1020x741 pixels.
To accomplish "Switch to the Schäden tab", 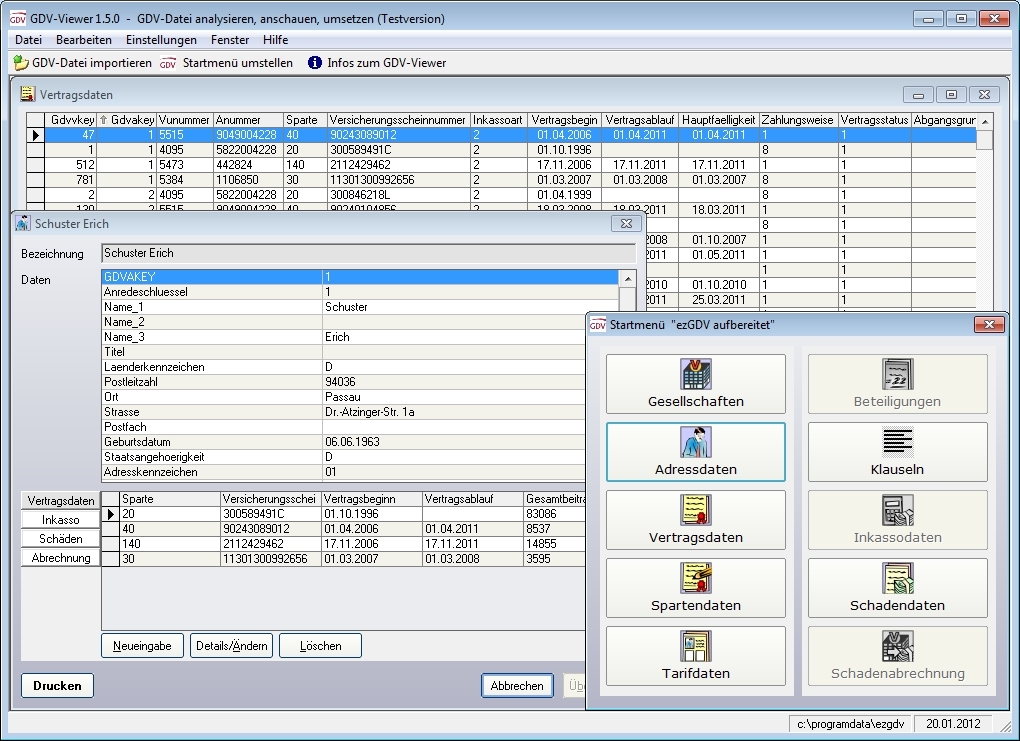I will pos(61,539).
